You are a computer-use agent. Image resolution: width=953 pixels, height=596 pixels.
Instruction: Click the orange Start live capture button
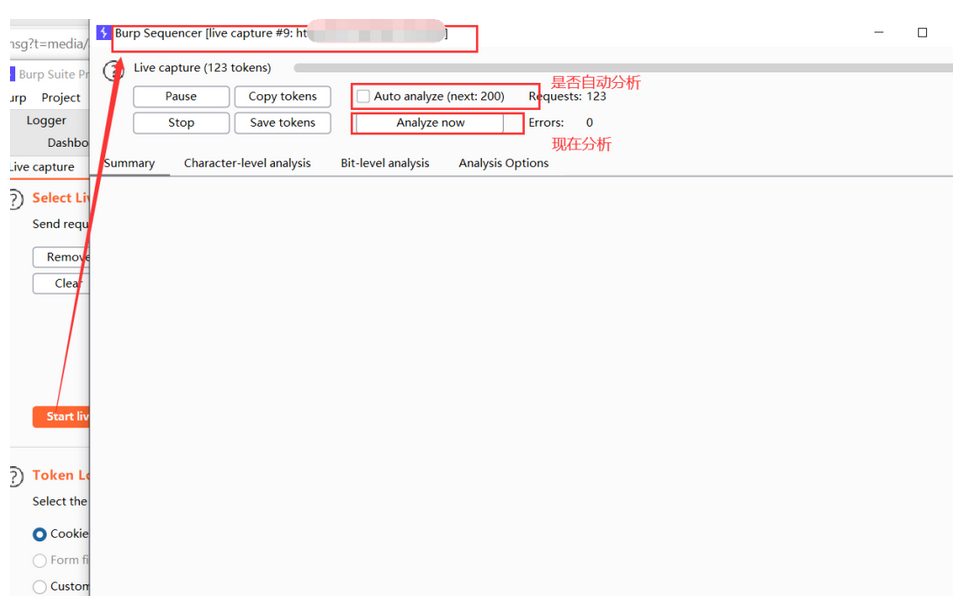(x=61, y=417)
